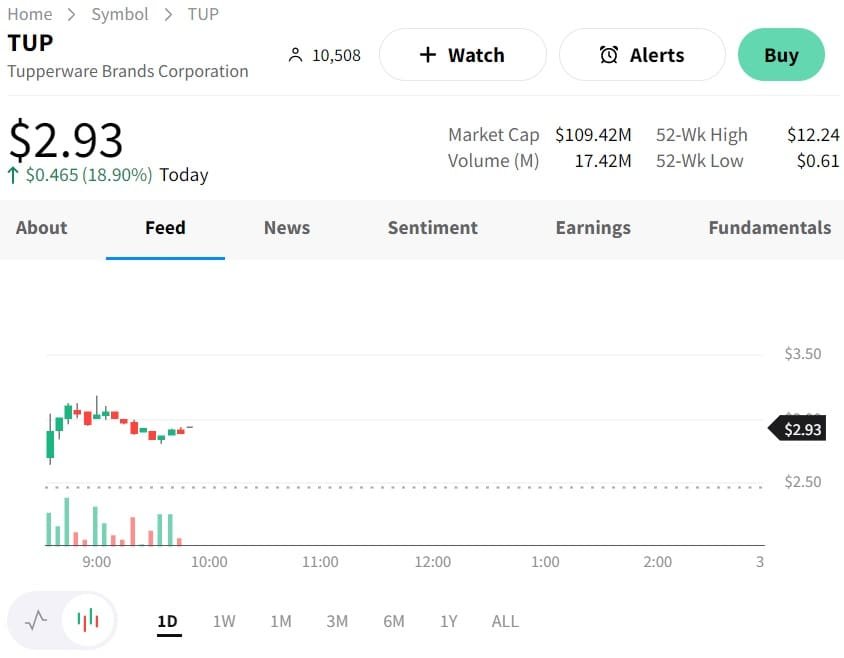View the Earnings tab
The height and width of the screenshot is (658, 844).
[x=593, y=228]
